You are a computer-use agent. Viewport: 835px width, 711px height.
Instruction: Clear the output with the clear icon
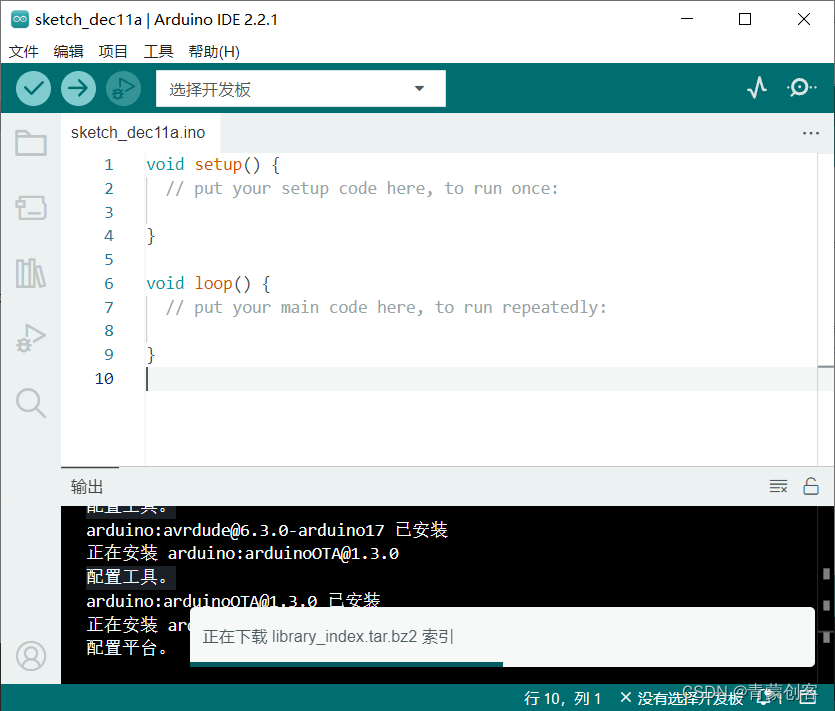coord(778,486)
